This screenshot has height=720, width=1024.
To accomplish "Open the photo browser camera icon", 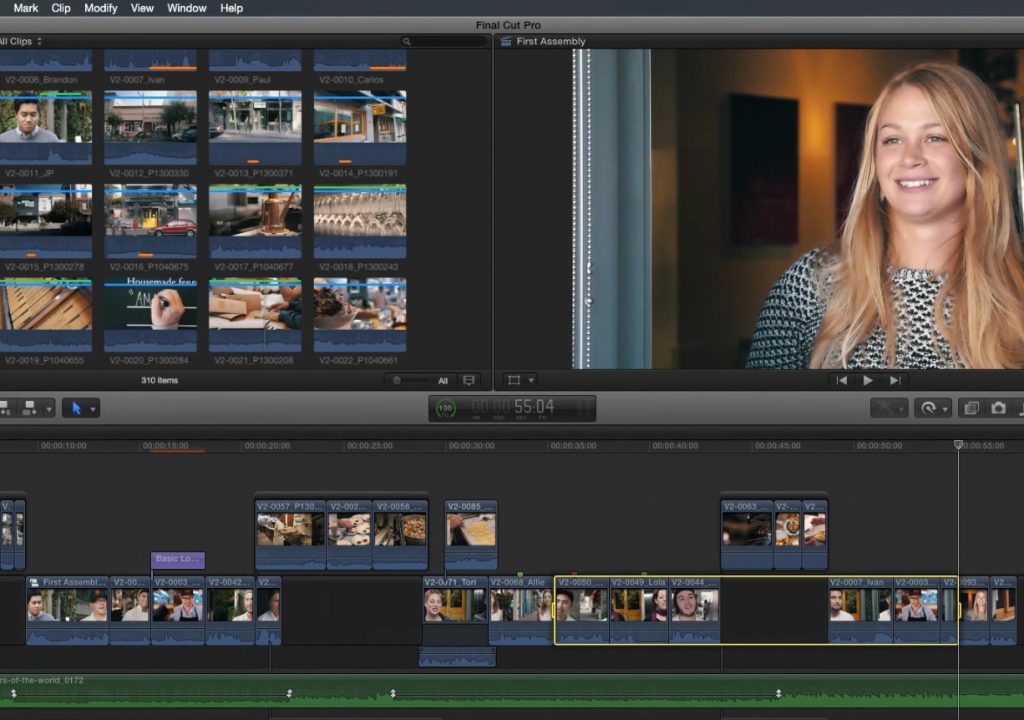I will [x=998, y=408].
